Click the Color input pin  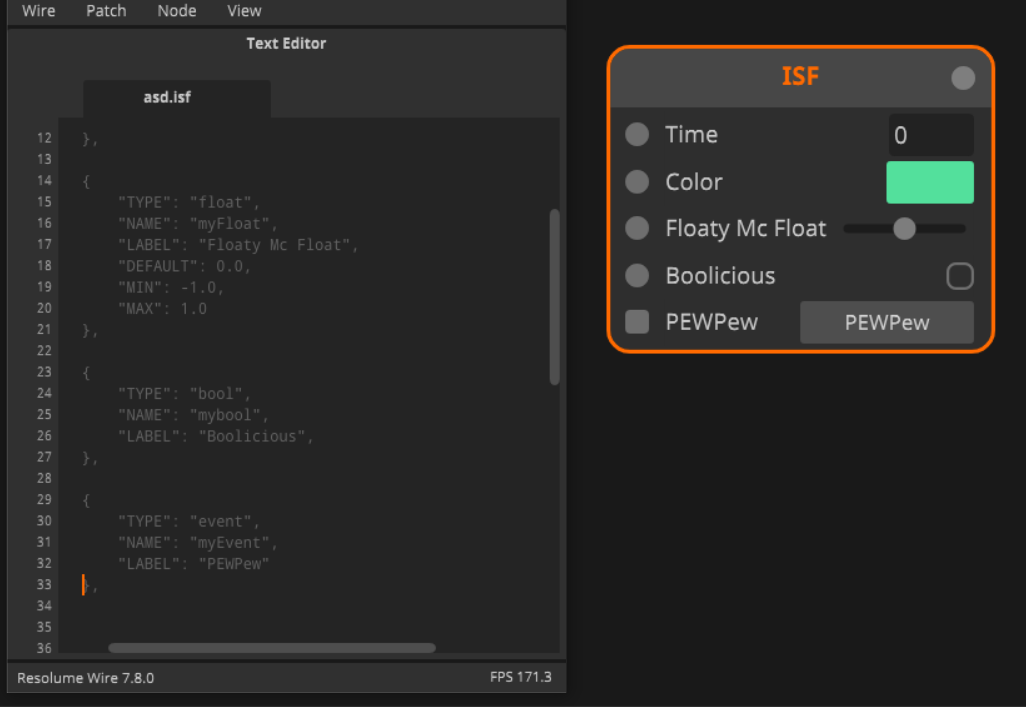point(637,181)
